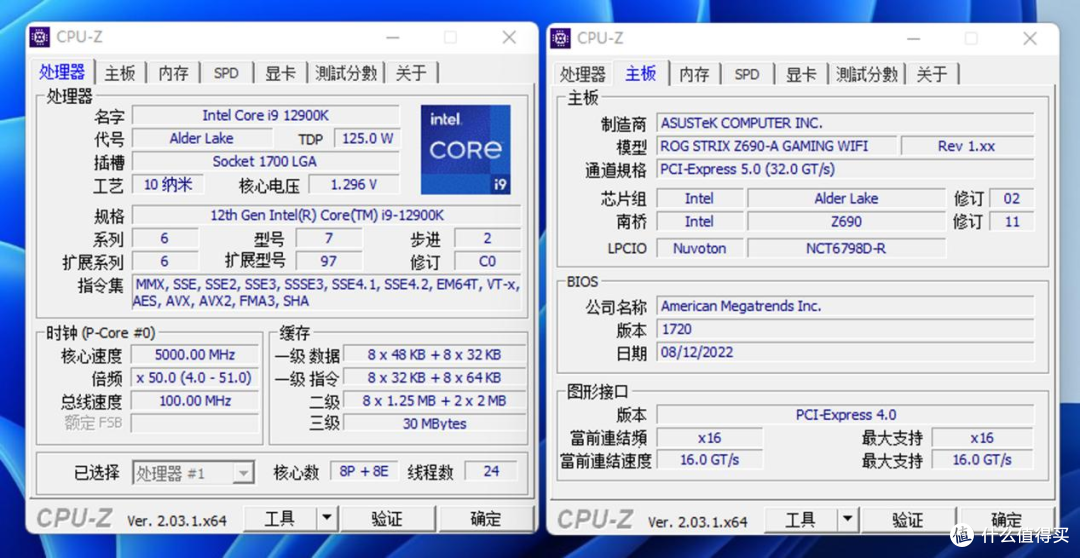
Task: Switch to 处理器 tab in right CPU-Z window
Action: [x=583, y=74]
